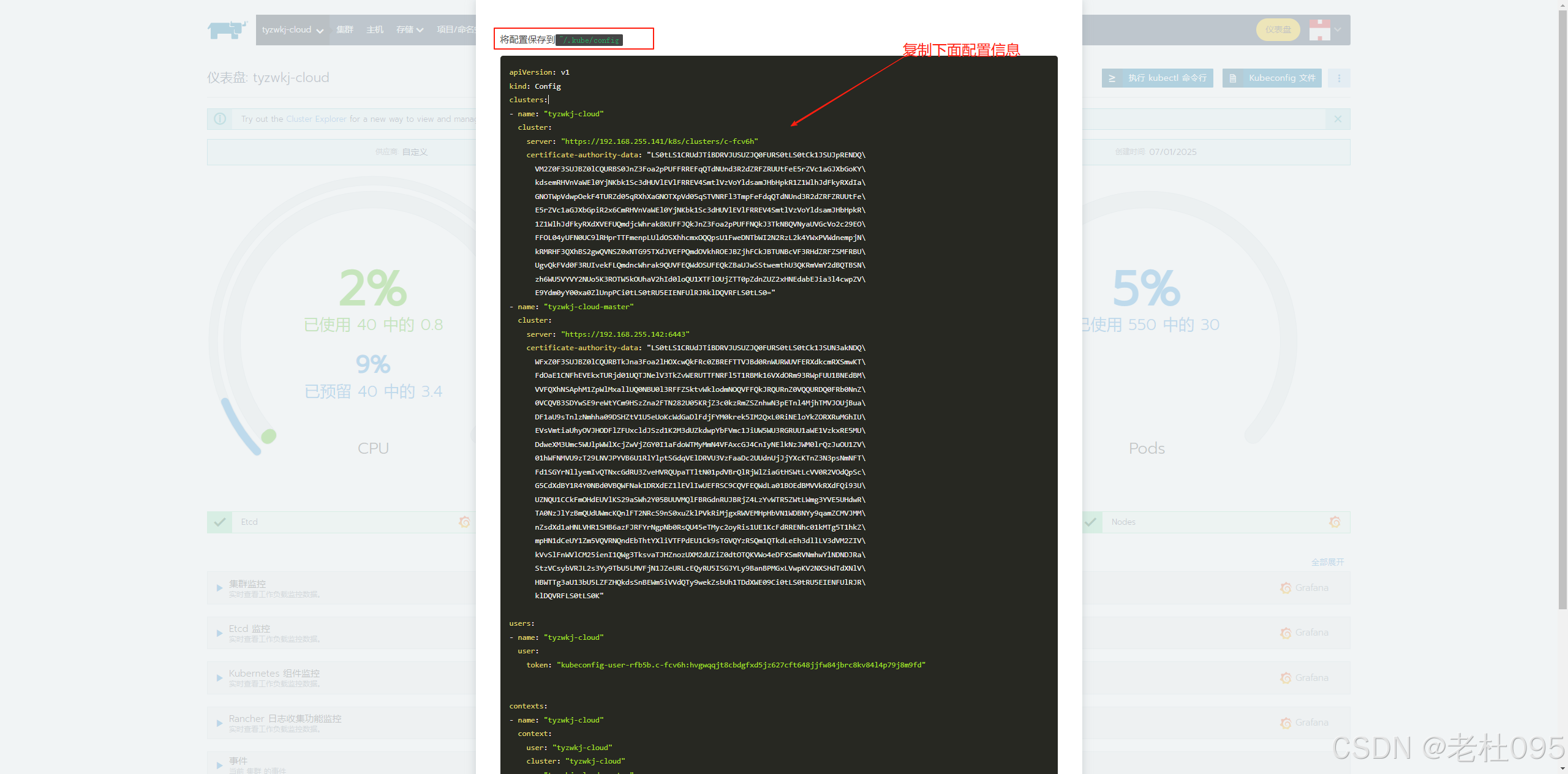Click the tyzwkj-cloud-master name line
Viewport: 1568px width, 774px height.
click(571, 307)
